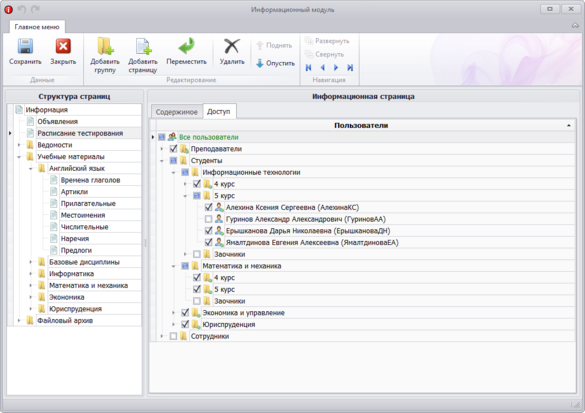
Task: Open the Главное меню ribbon tab
Action: pyautogui.click(x=37, y=27)
